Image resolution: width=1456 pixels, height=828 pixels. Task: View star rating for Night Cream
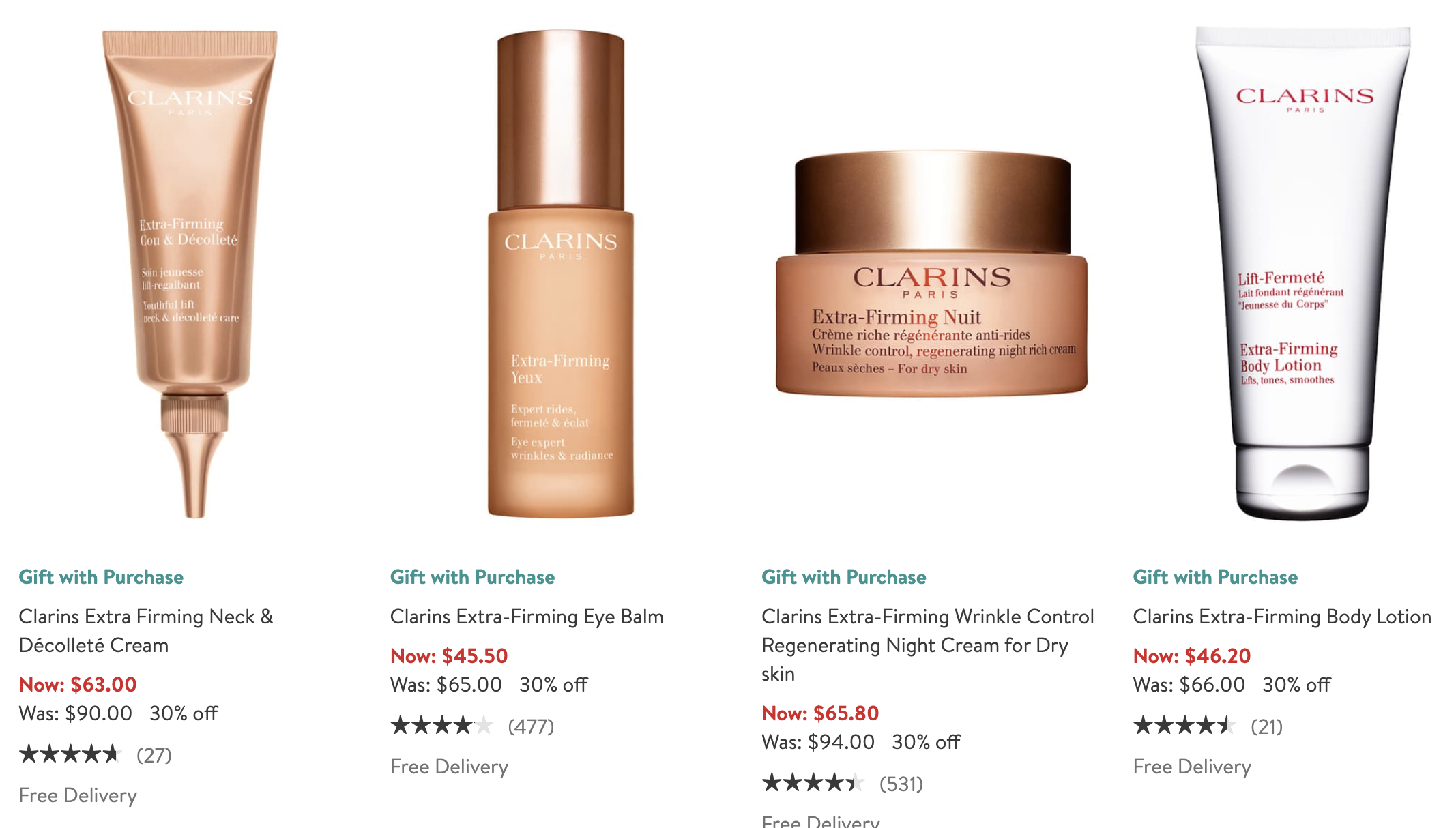tap(813, 783)
